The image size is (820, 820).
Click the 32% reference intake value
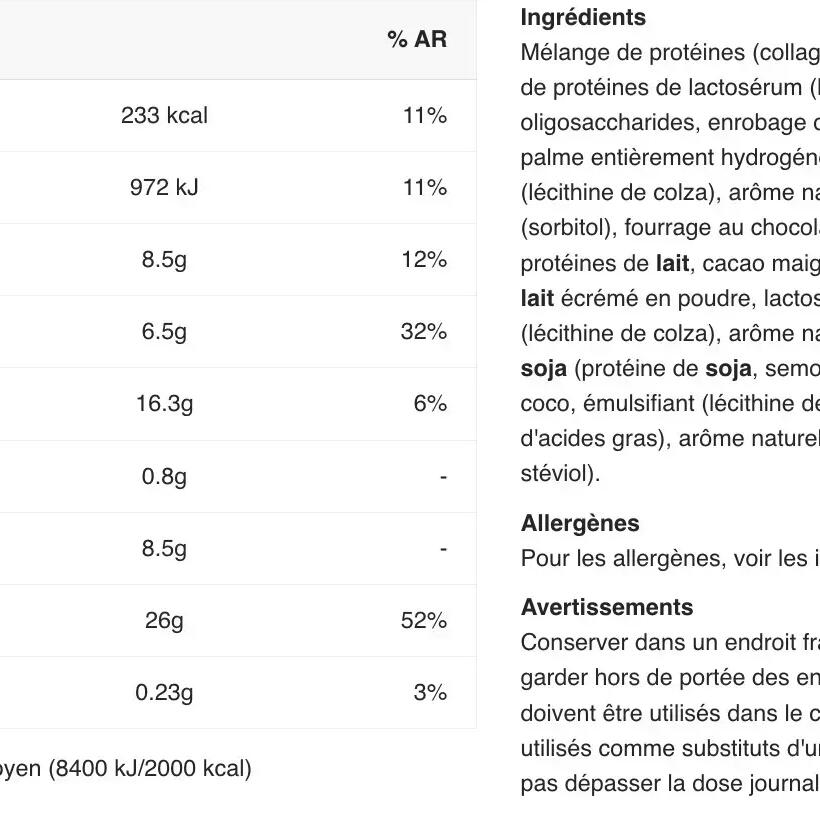pos(424,332)
